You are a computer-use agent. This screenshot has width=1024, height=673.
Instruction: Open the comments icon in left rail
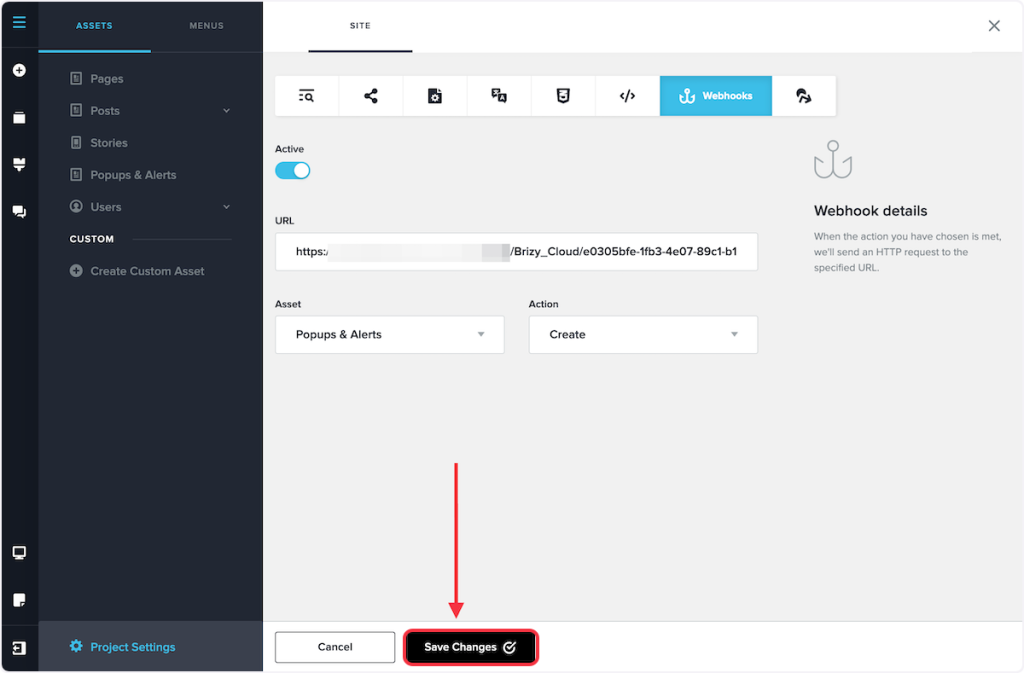point(19,212)
